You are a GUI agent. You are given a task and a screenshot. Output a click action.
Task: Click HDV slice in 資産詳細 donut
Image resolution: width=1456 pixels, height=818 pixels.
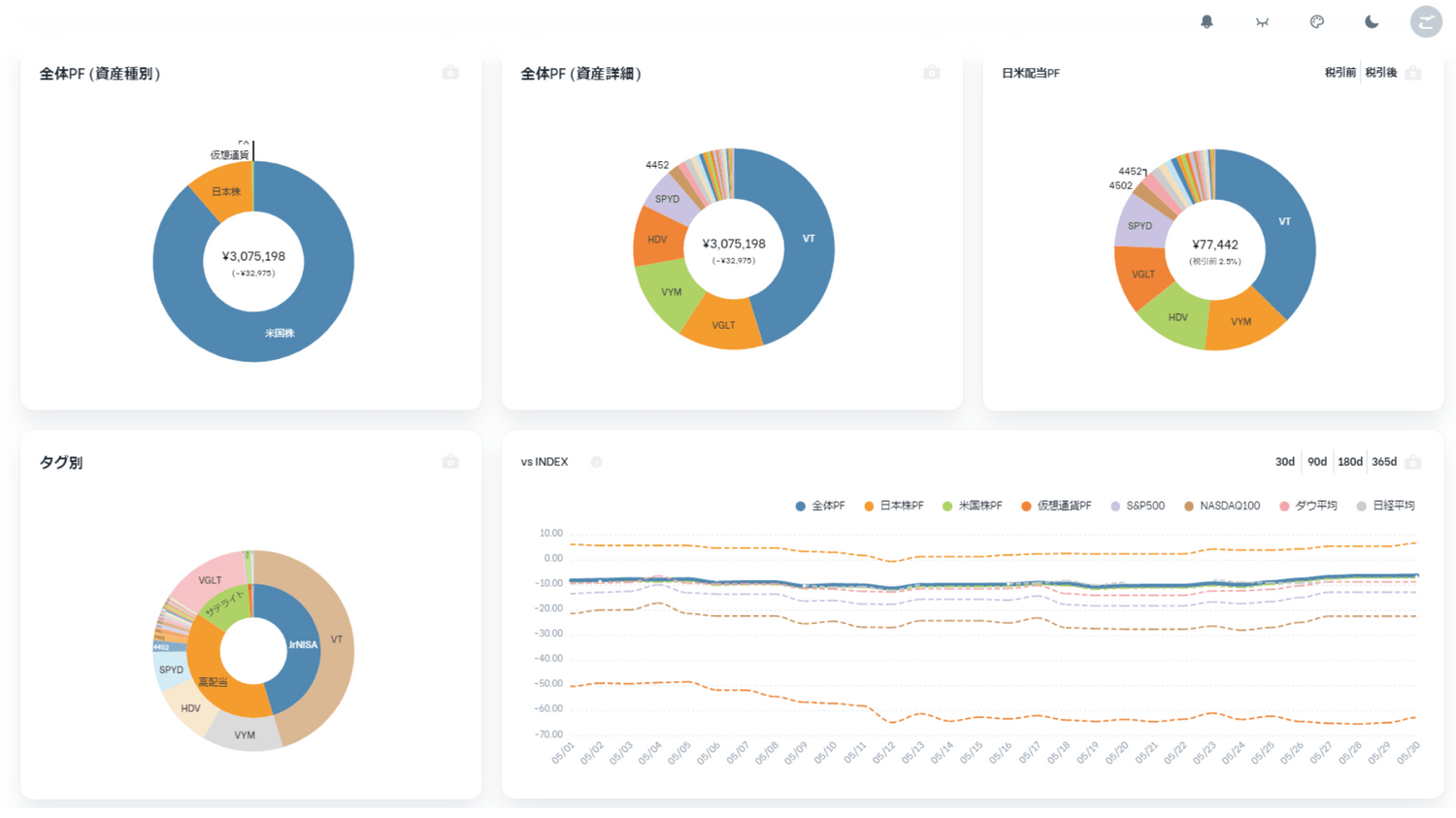pos(657,239)
